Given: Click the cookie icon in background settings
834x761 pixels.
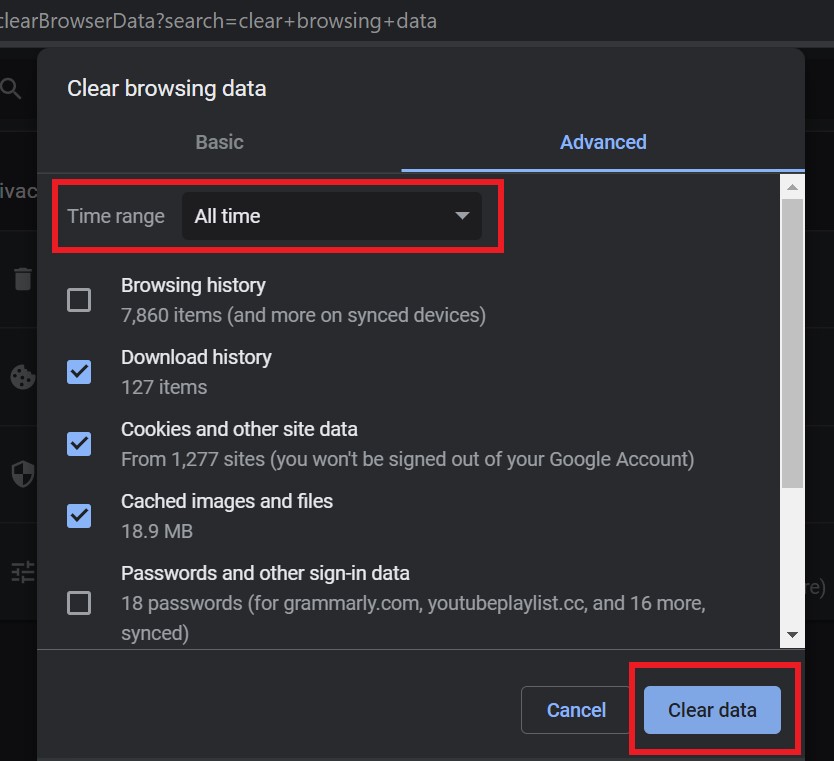Looking at the screenshot, I should (x=23, y=377).
